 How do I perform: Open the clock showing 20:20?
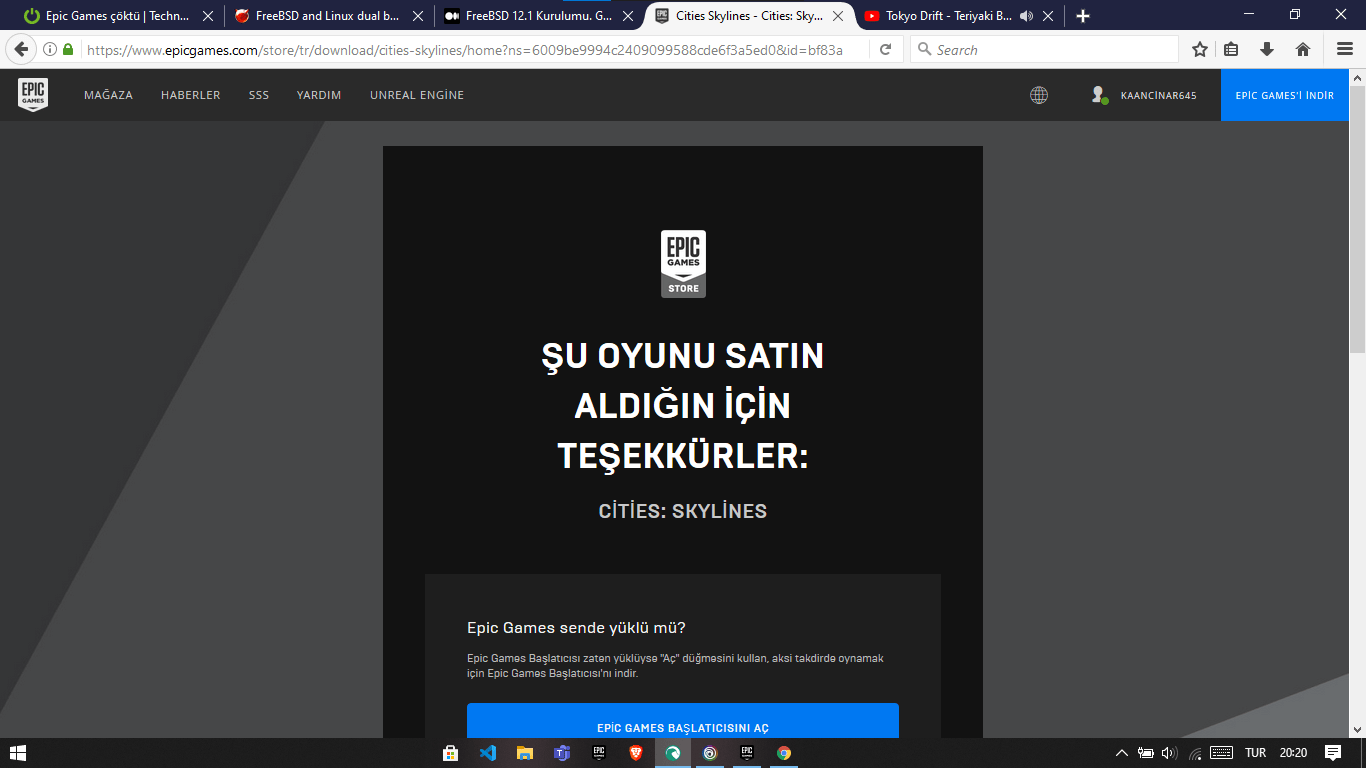[1293, 753]
